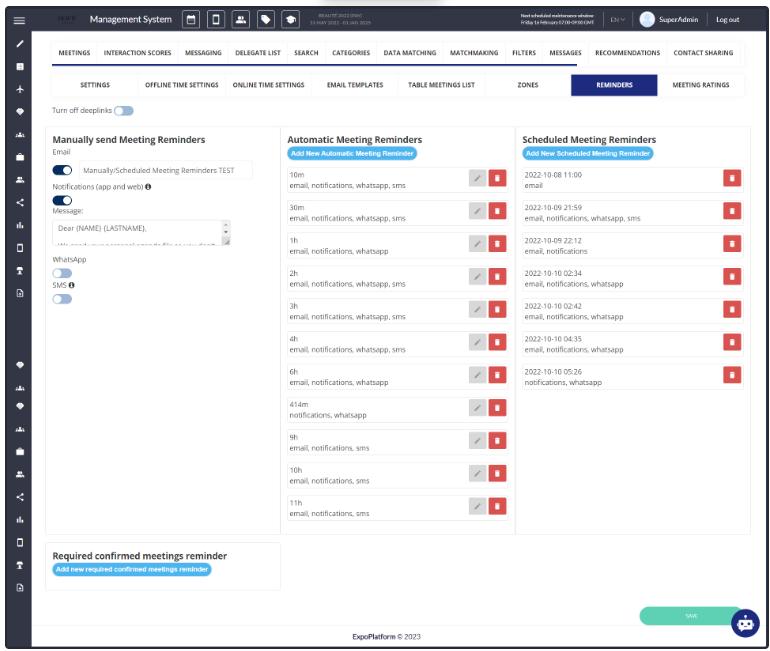The height and width of the screenshot is (651, 770).
Task: Switch to the Email Templates tab
Action: (x=355, y=85)
